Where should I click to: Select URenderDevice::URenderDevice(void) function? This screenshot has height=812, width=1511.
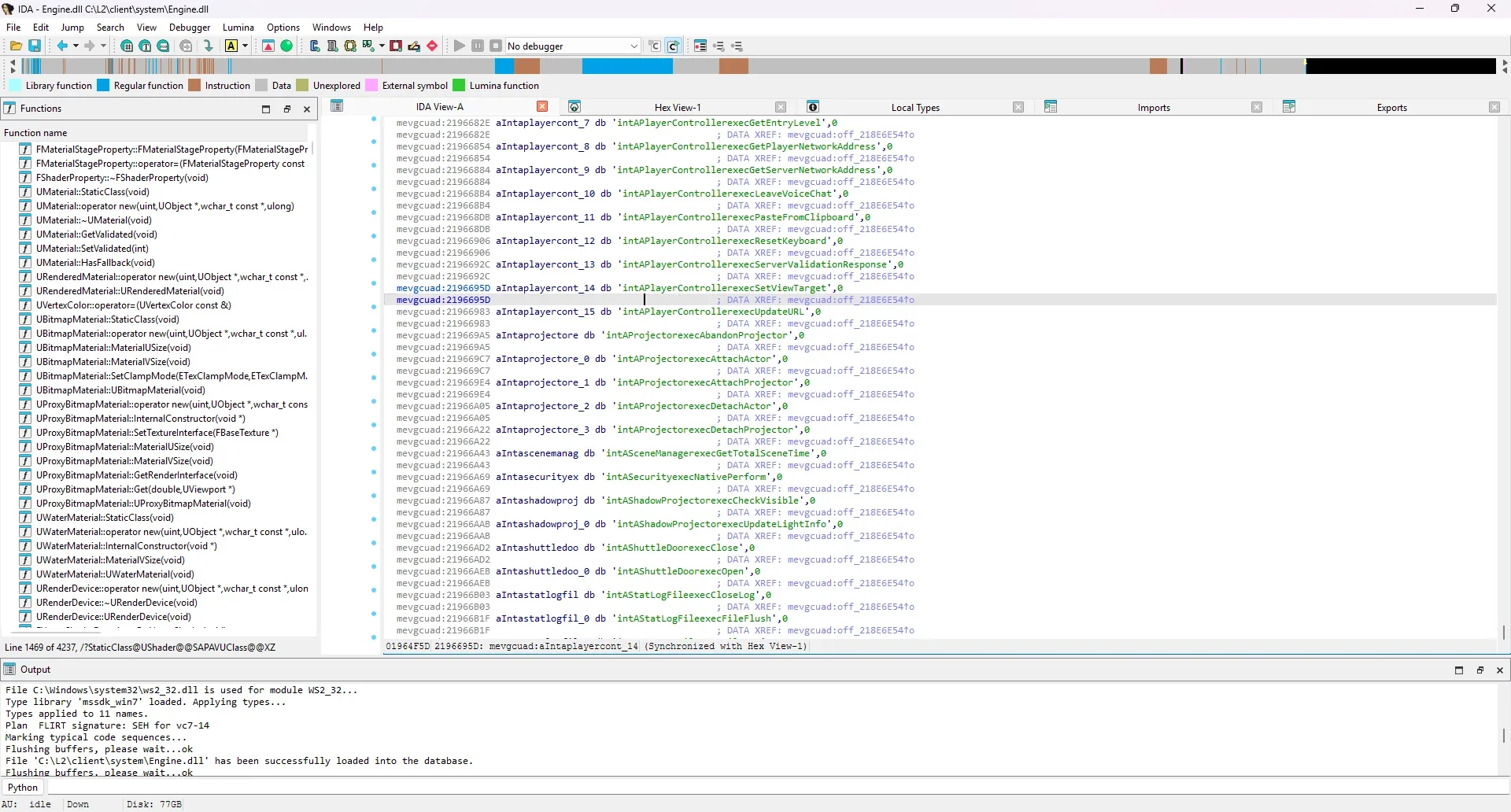pos(113,617)
